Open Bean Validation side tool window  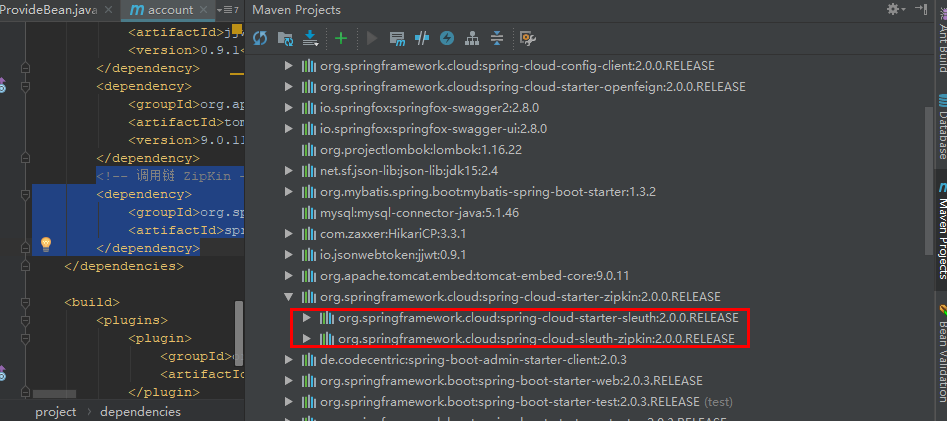[940, 356]
